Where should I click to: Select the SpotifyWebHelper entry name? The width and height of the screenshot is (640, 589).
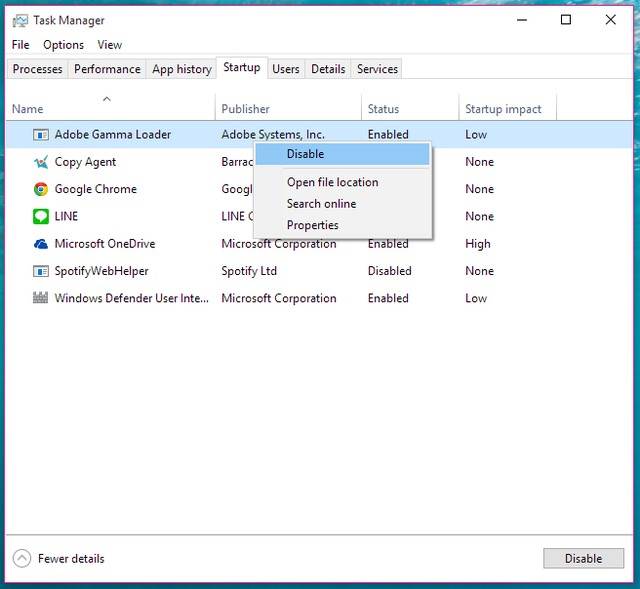(x=101, y=271)
